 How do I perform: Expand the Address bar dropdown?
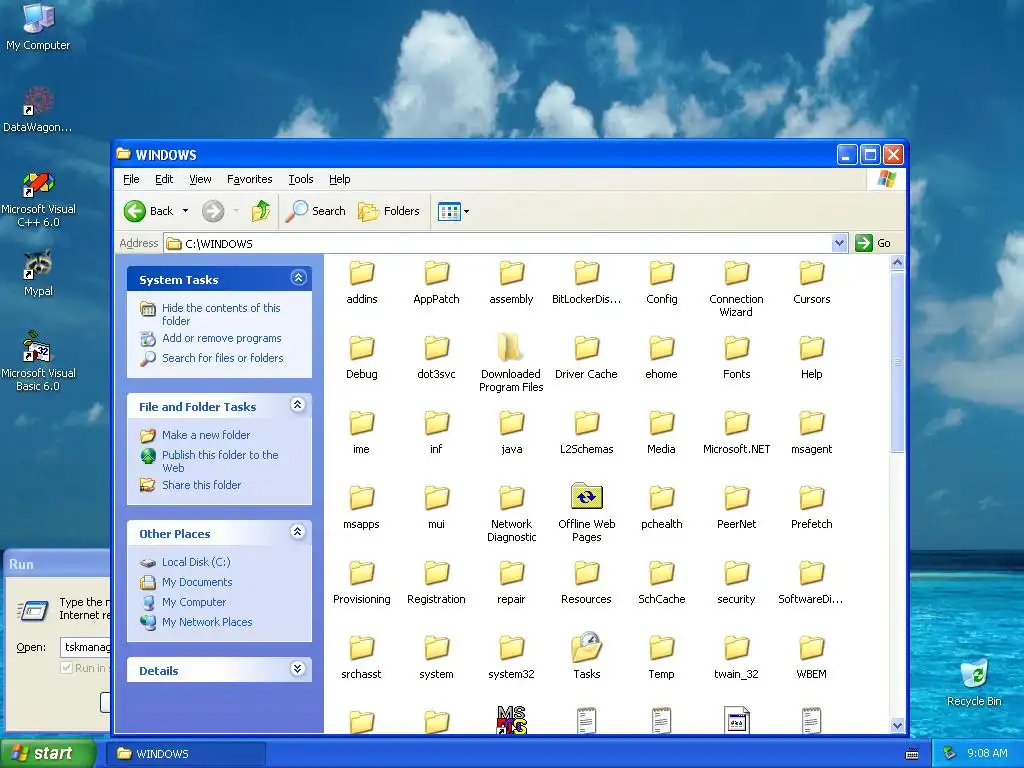pyautogui.click(x=839, y=244)
